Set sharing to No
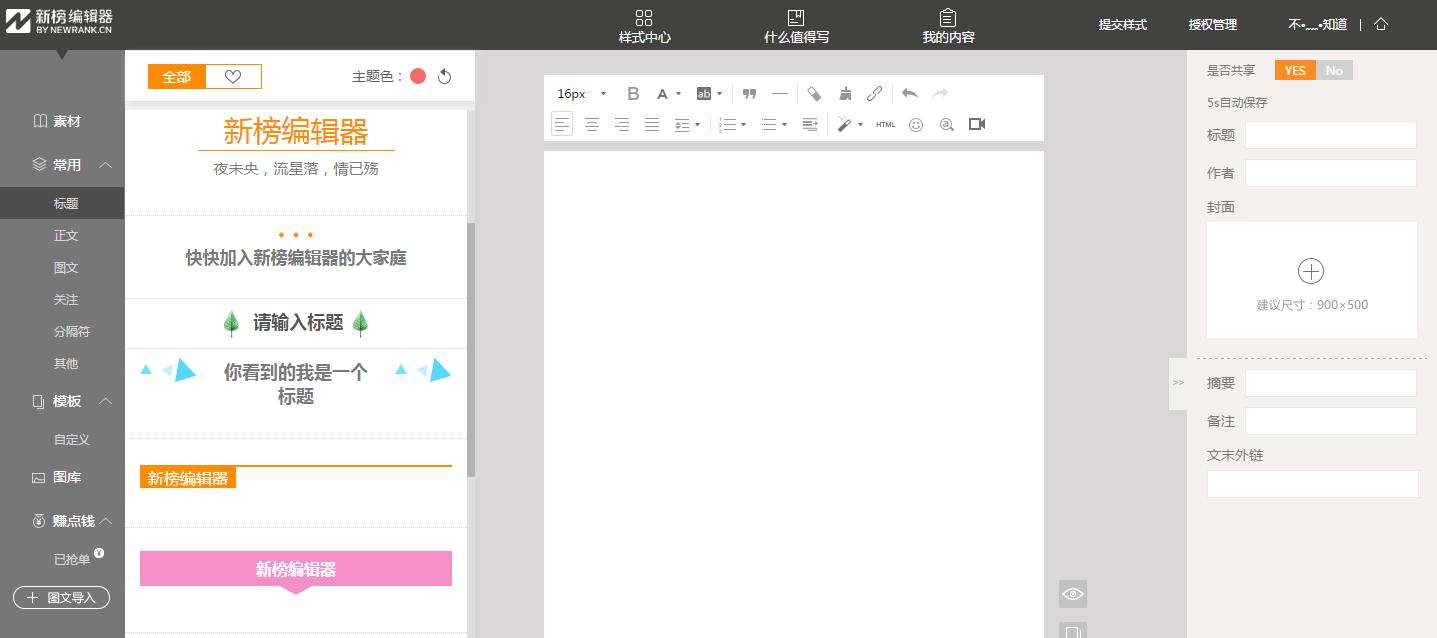Viewport: 1437px width, 638px height. pyautogui.click(x=1334, y=70)
